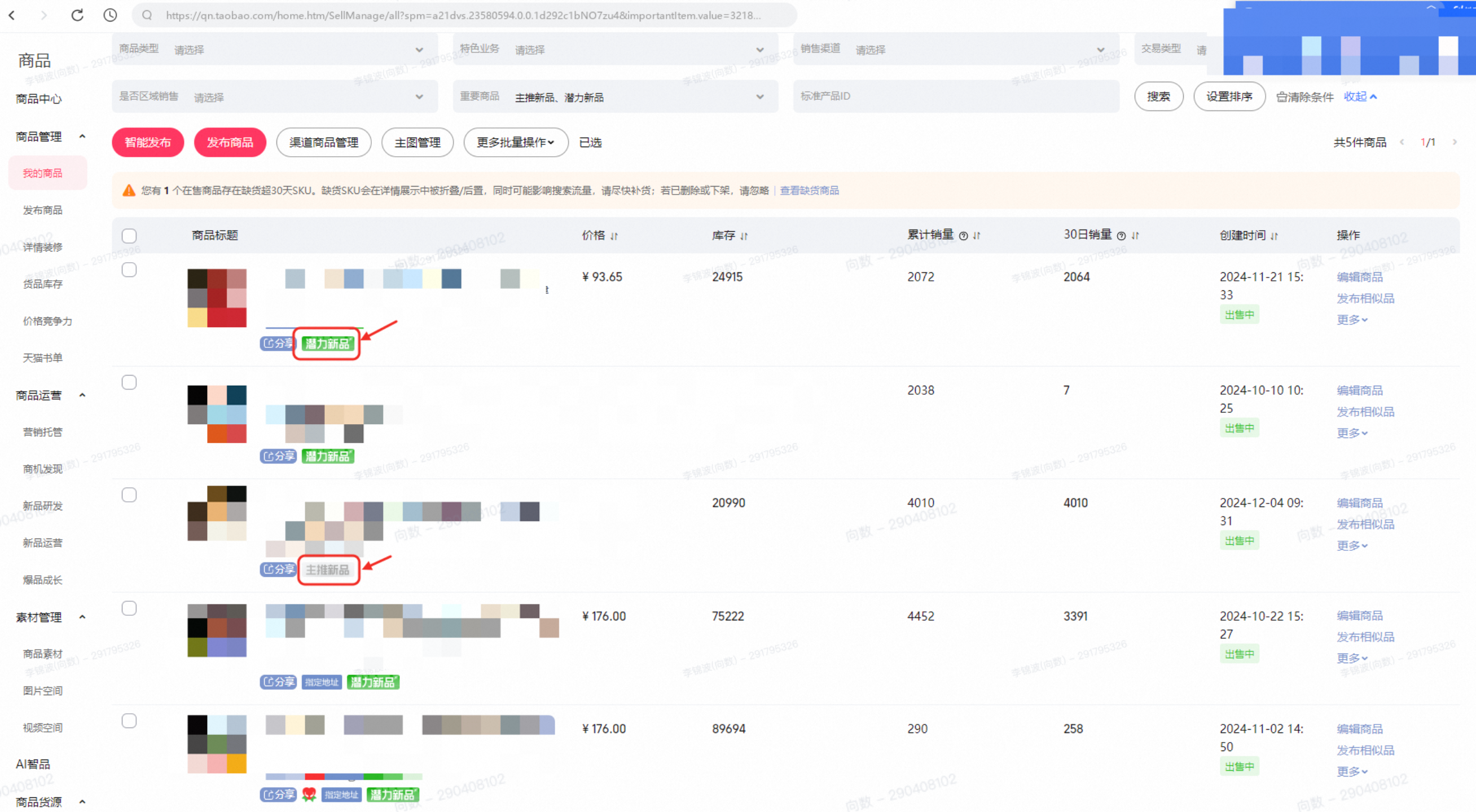Click the 设置排序 button
Viewport: 1476px width, 812px height.
[x=1229, y=97]
